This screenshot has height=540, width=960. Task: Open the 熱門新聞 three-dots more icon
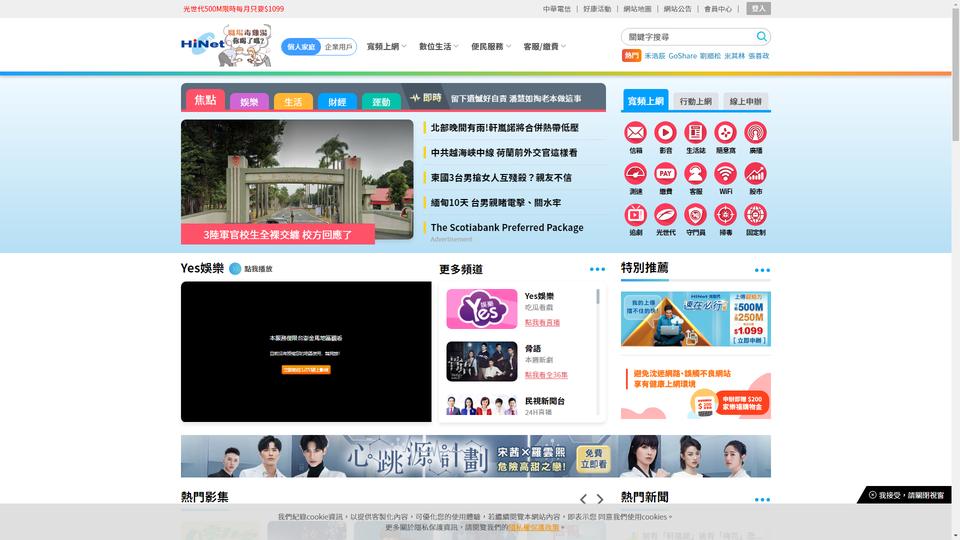[x=762, y=500]
